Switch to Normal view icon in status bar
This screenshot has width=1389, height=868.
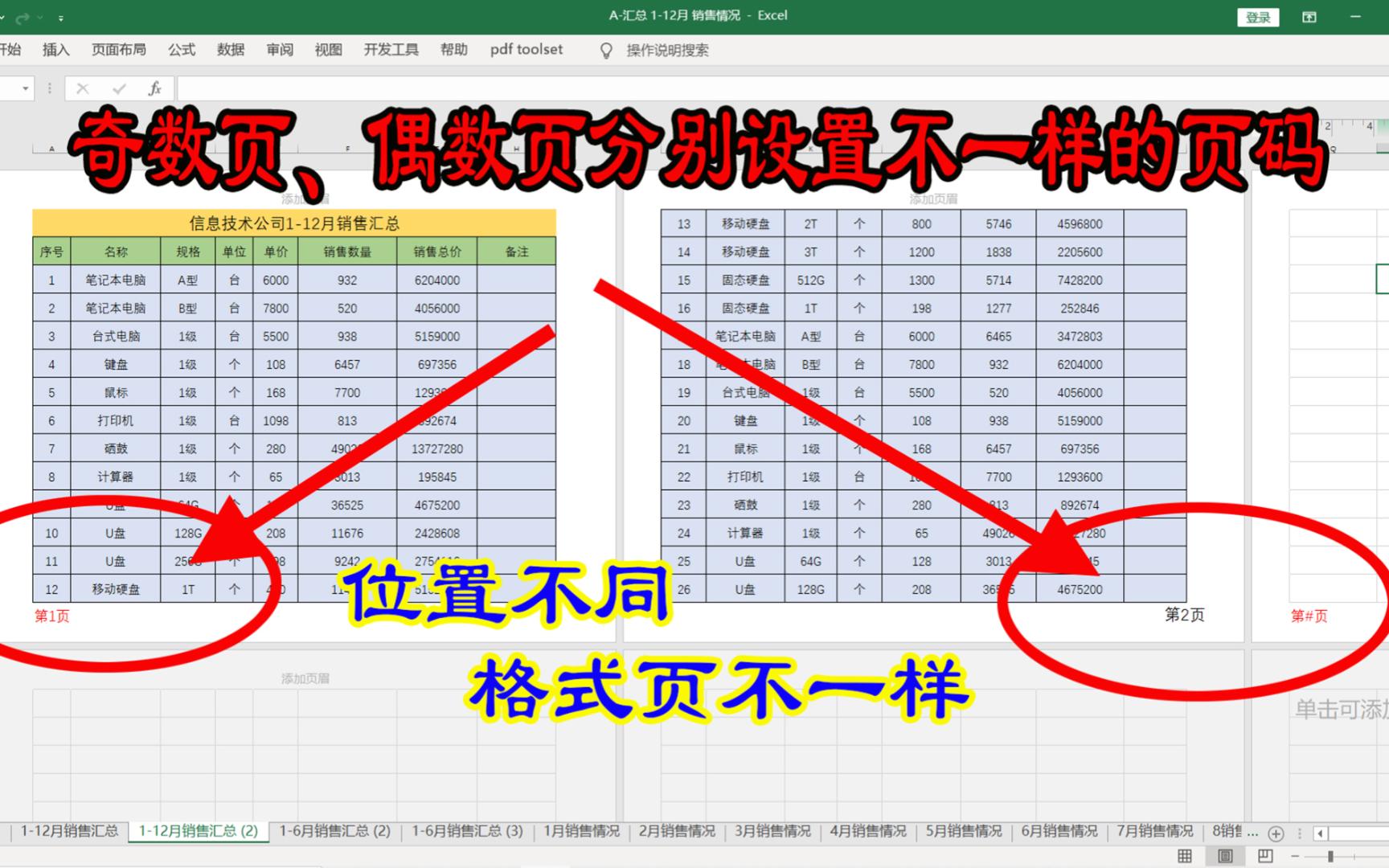point(1185,856)
